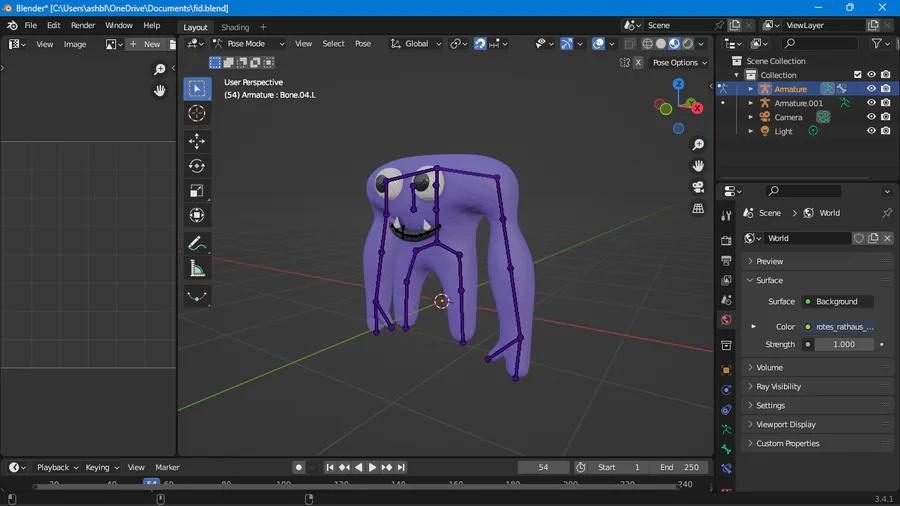Open the Global orientation dropdown
900x506 pixels.
tap(416, 44)
